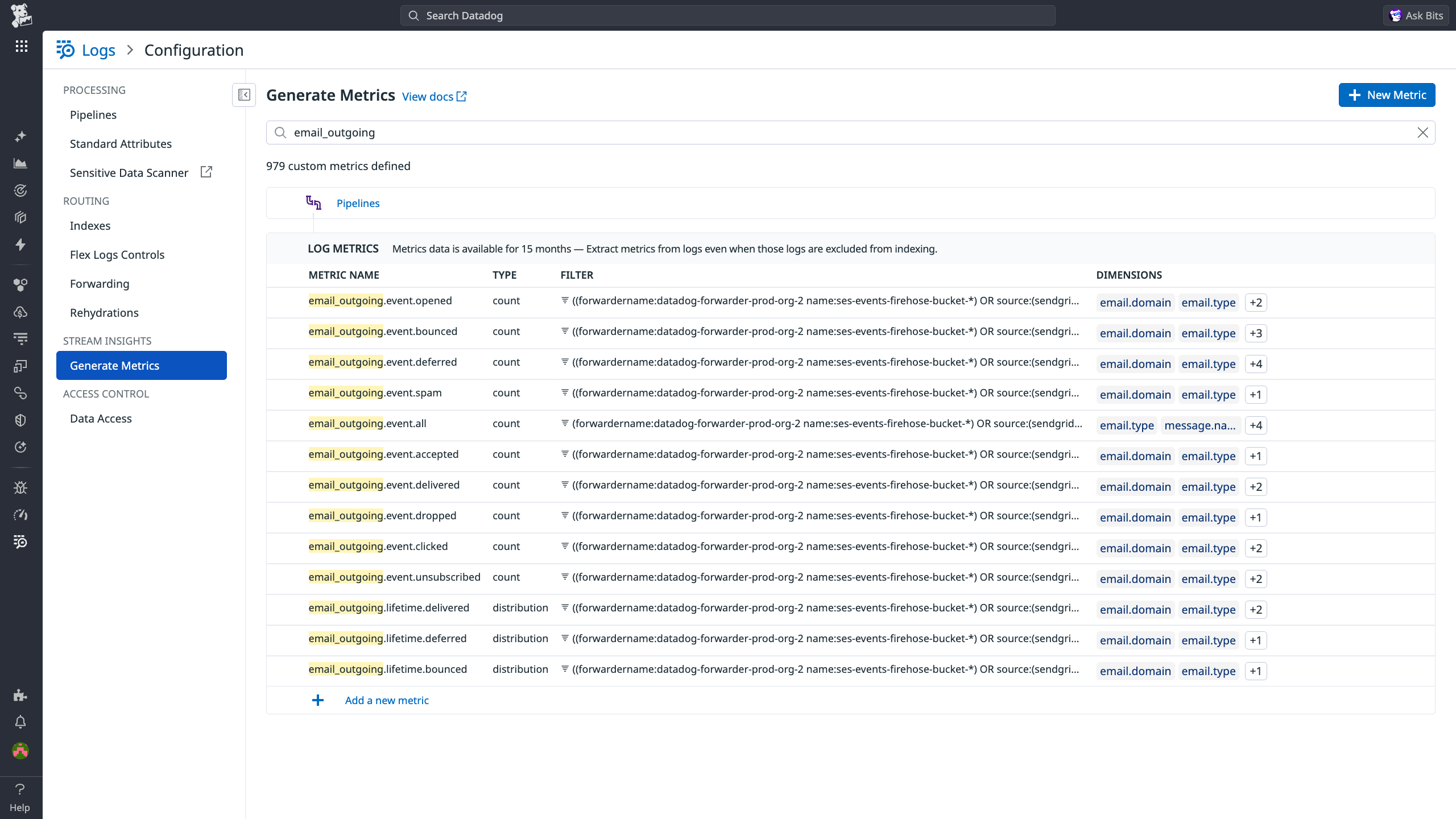The image size is (1456, 819).
Task: Click the Help question mark icon
Action: (20, 789)
